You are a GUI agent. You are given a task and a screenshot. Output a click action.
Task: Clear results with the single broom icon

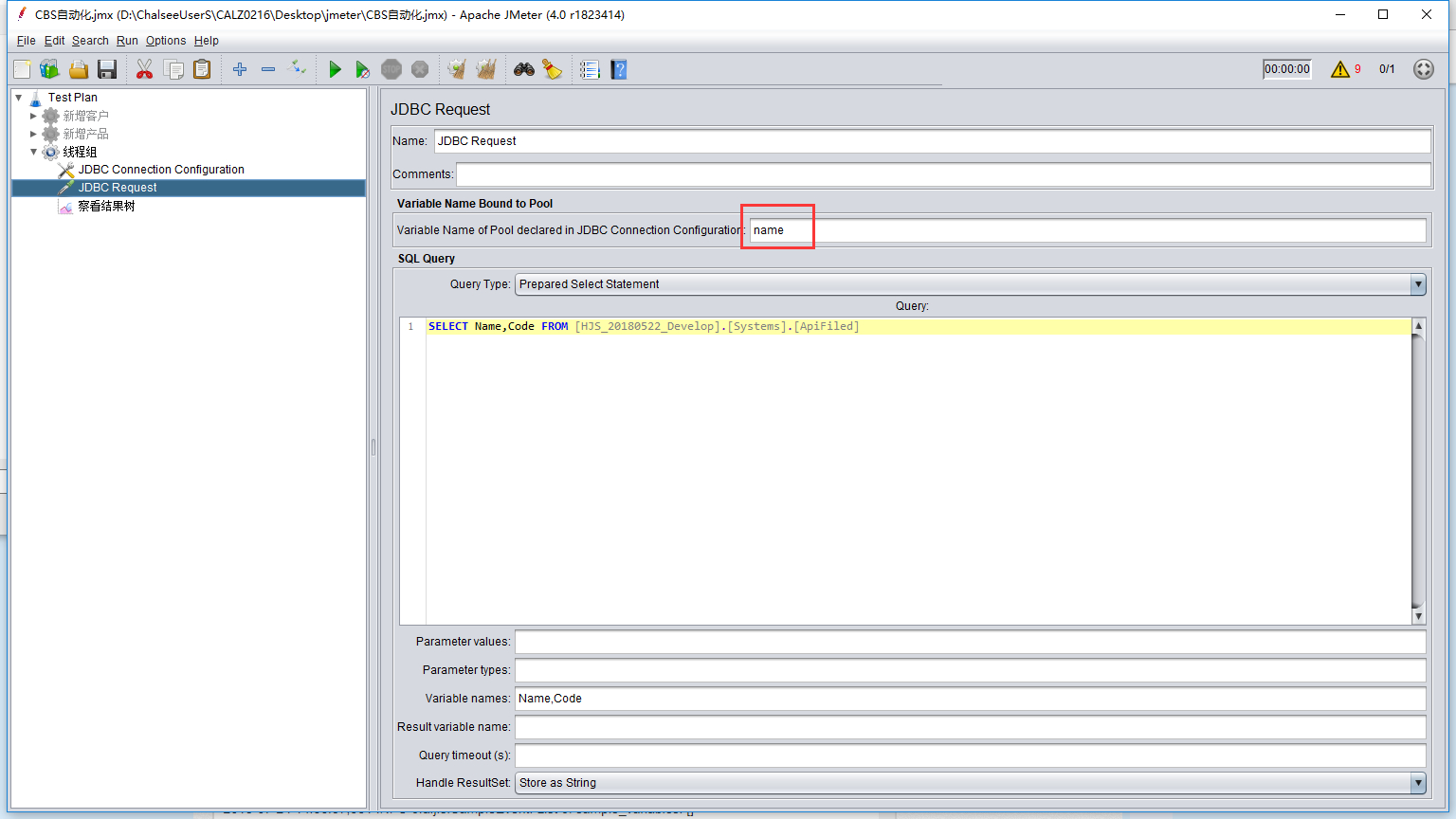457,69
